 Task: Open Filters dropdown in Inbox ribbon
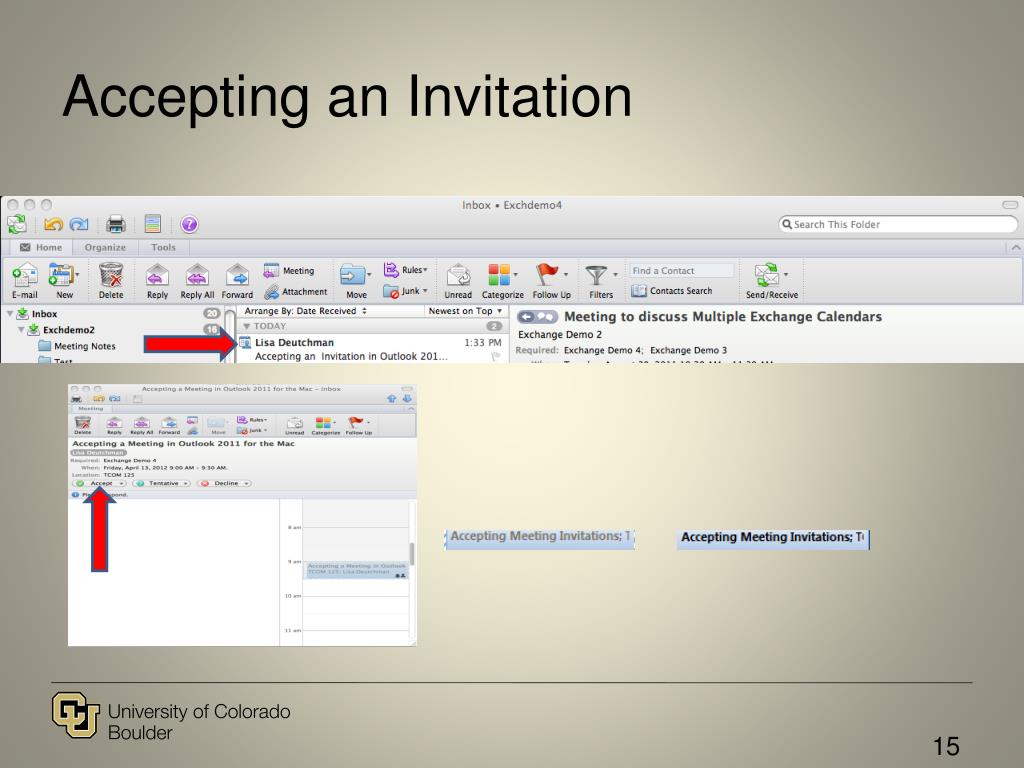(615, 275)
